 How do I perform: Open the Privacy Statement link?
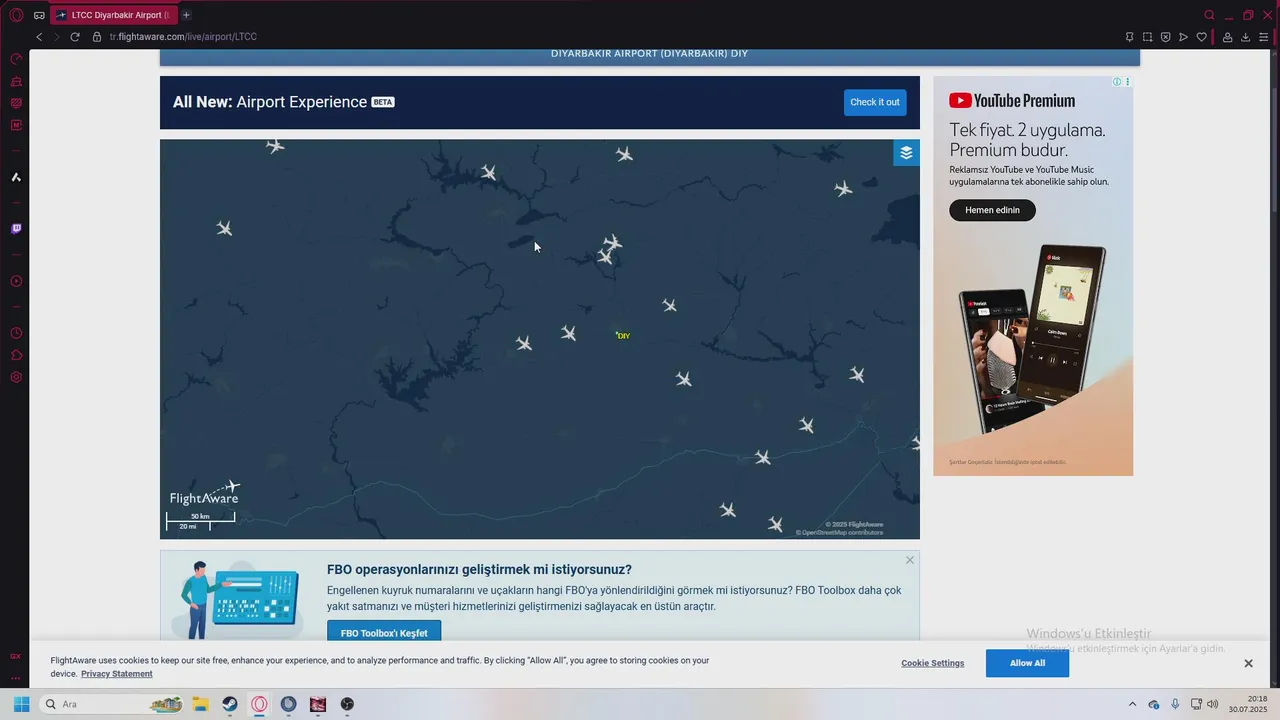117,674
